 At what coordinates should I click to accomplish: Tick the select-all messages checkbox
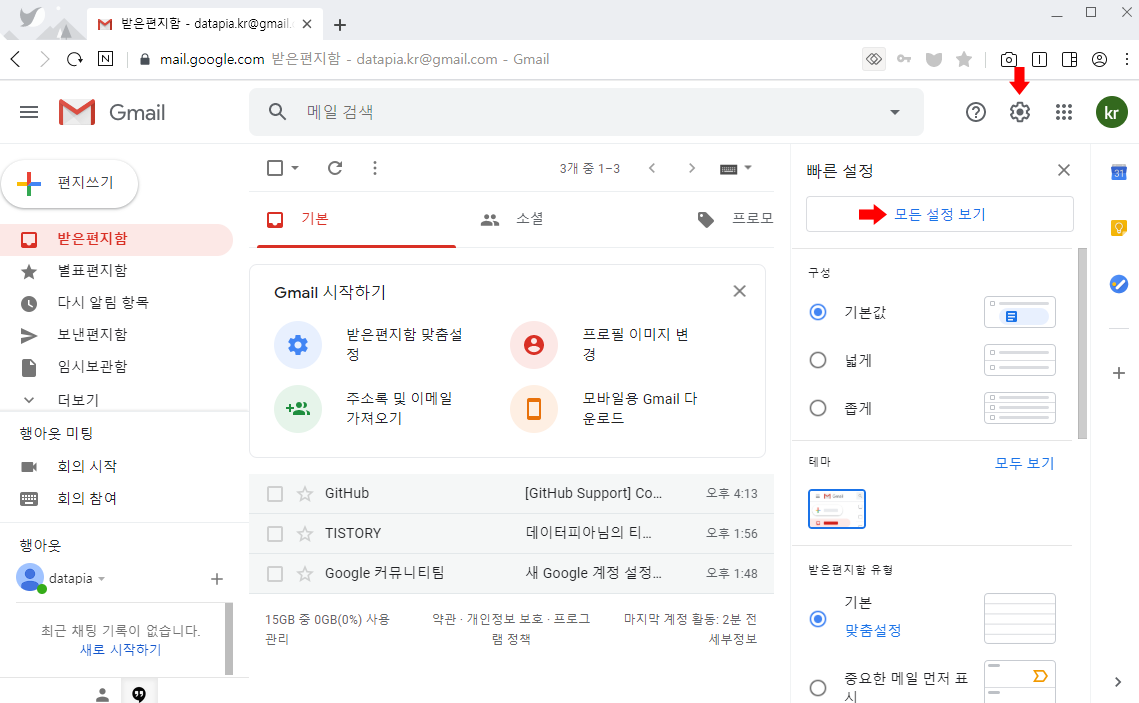[275, 168]
